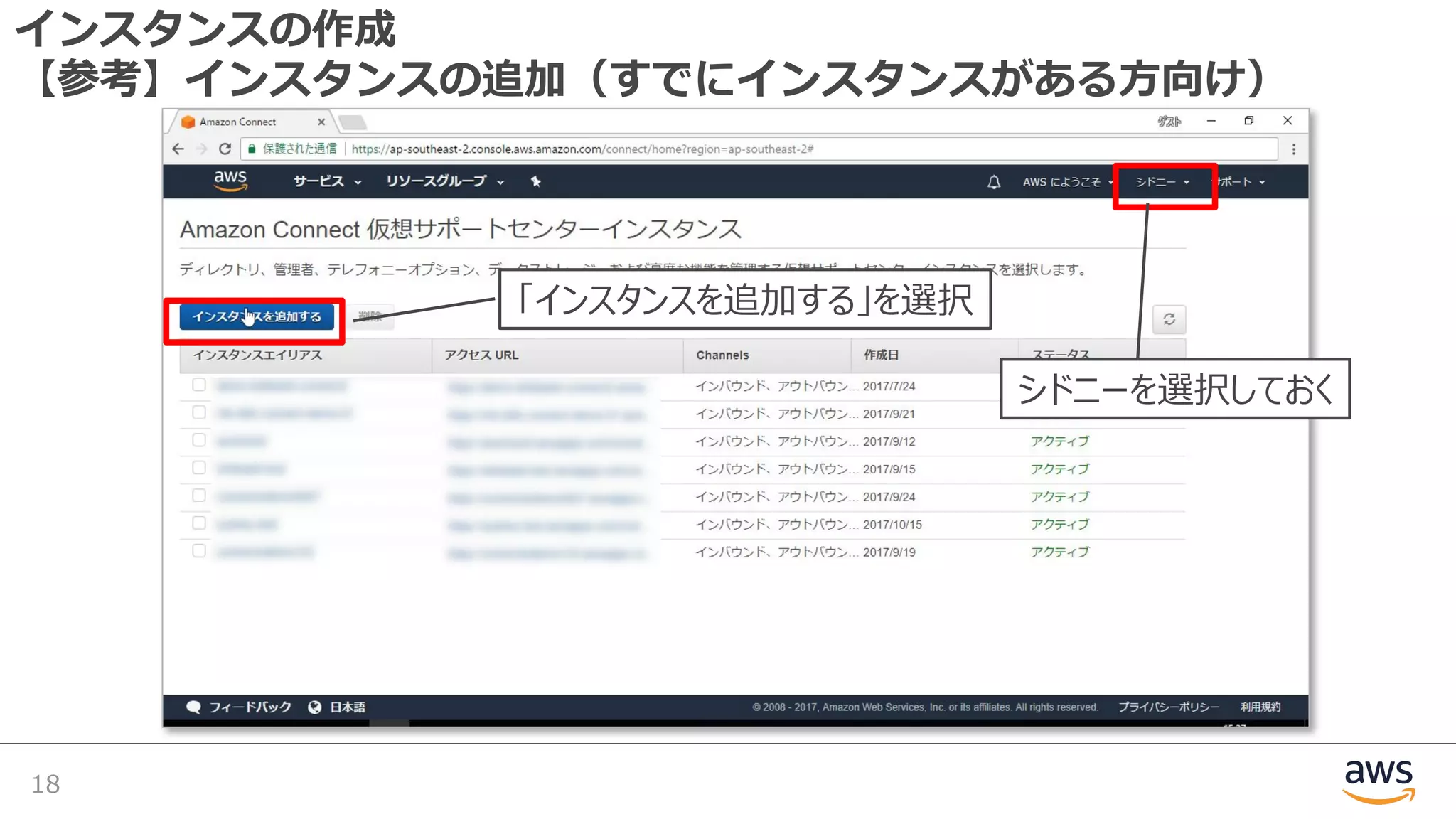Click インスタンスを追加する button
Image resolution: width=1456 pixels, height=819 pixels.
point(257,317)
